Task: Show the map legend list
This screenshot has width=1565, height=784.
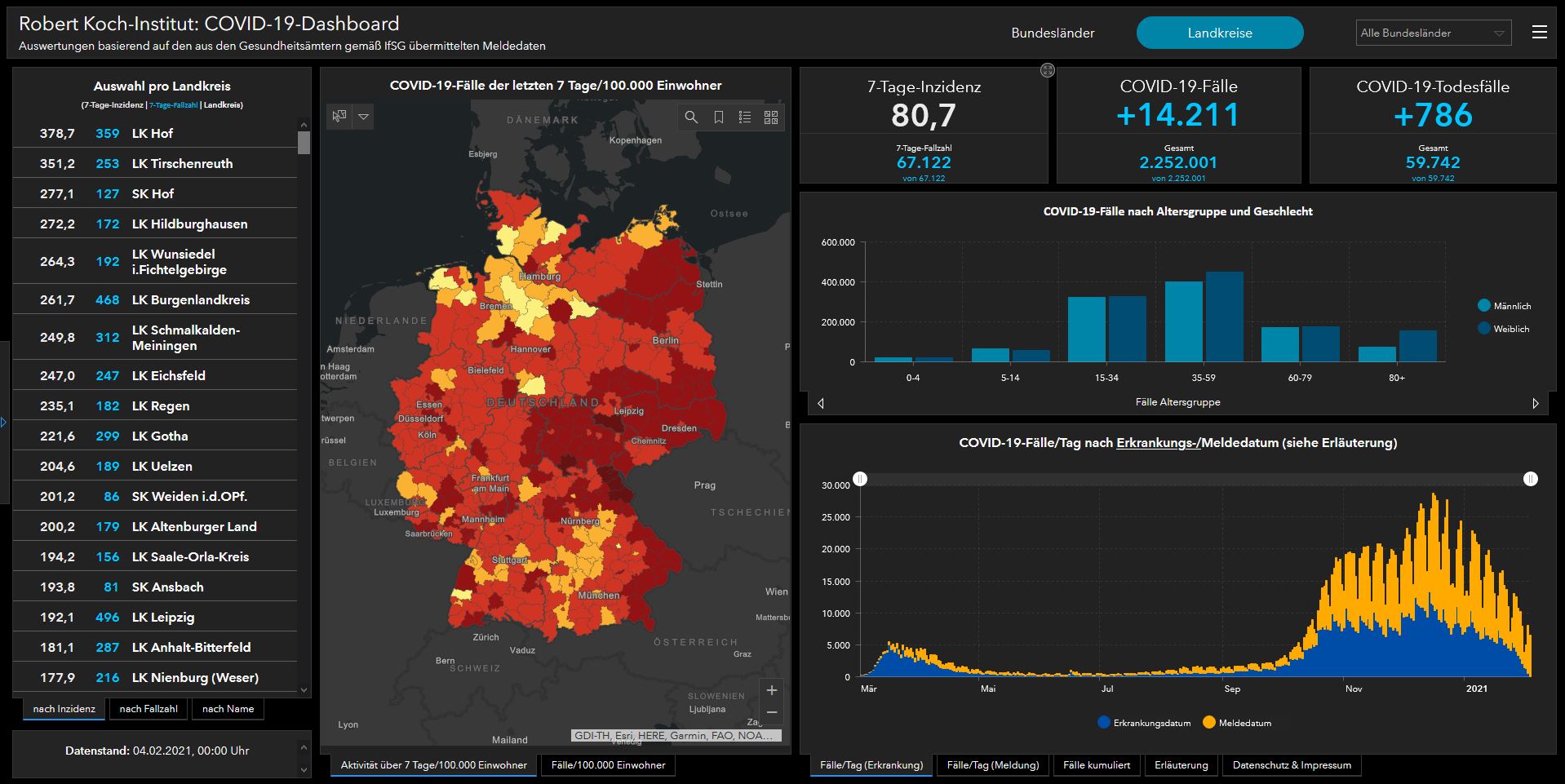Action: point(744,117)
